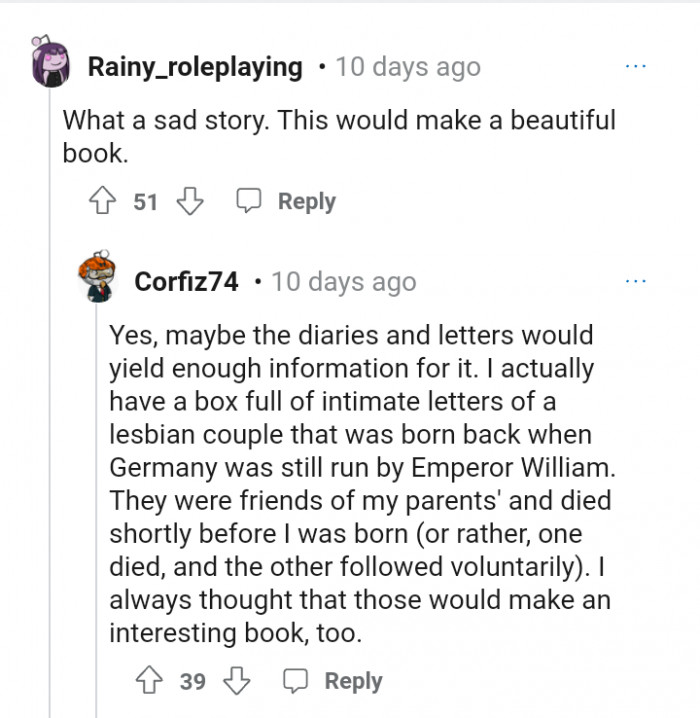
Task: Open three-dot menu on Corfiz74's comment
Action: 635,282
